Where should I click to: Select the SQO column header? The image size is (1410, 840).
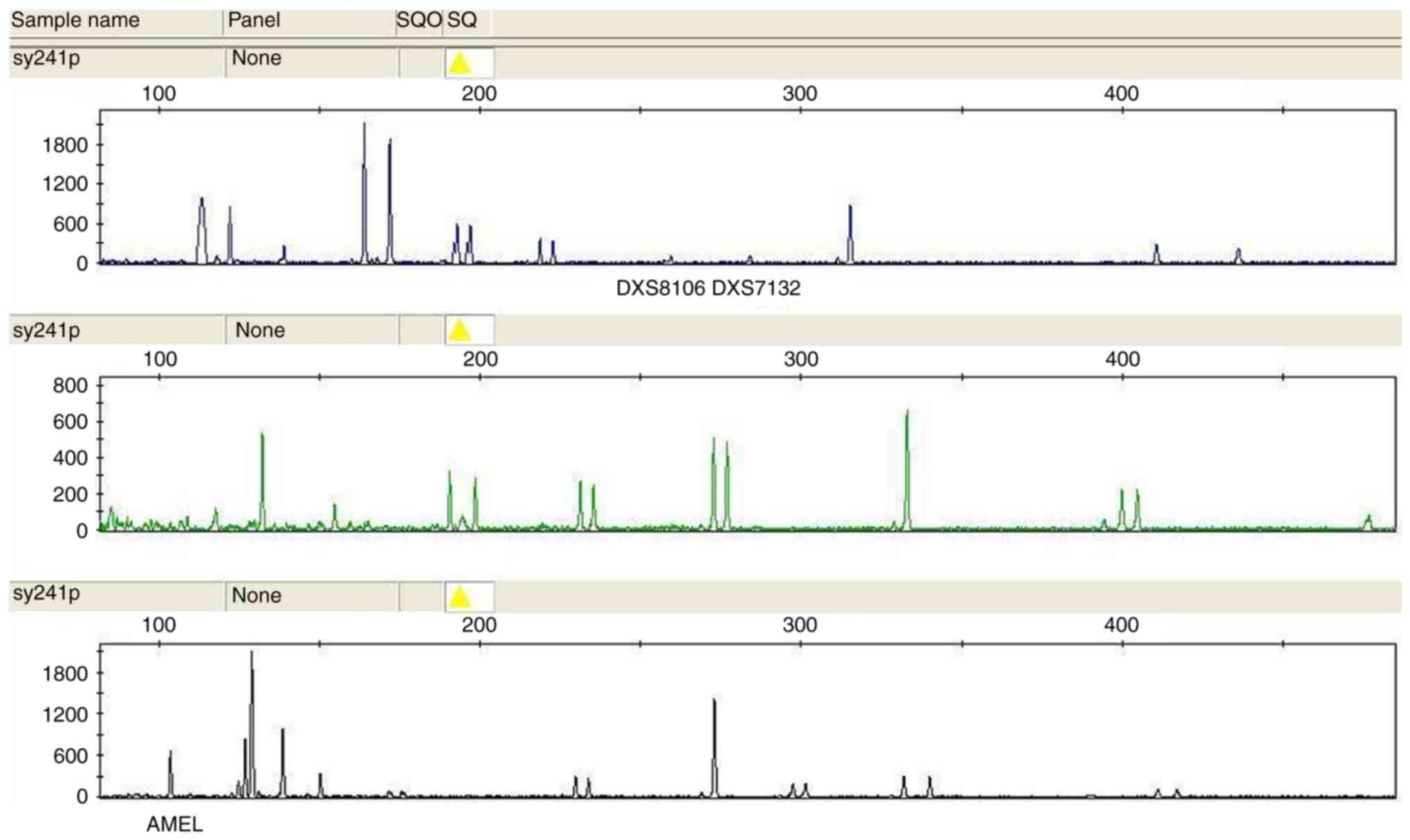point(418,20)
